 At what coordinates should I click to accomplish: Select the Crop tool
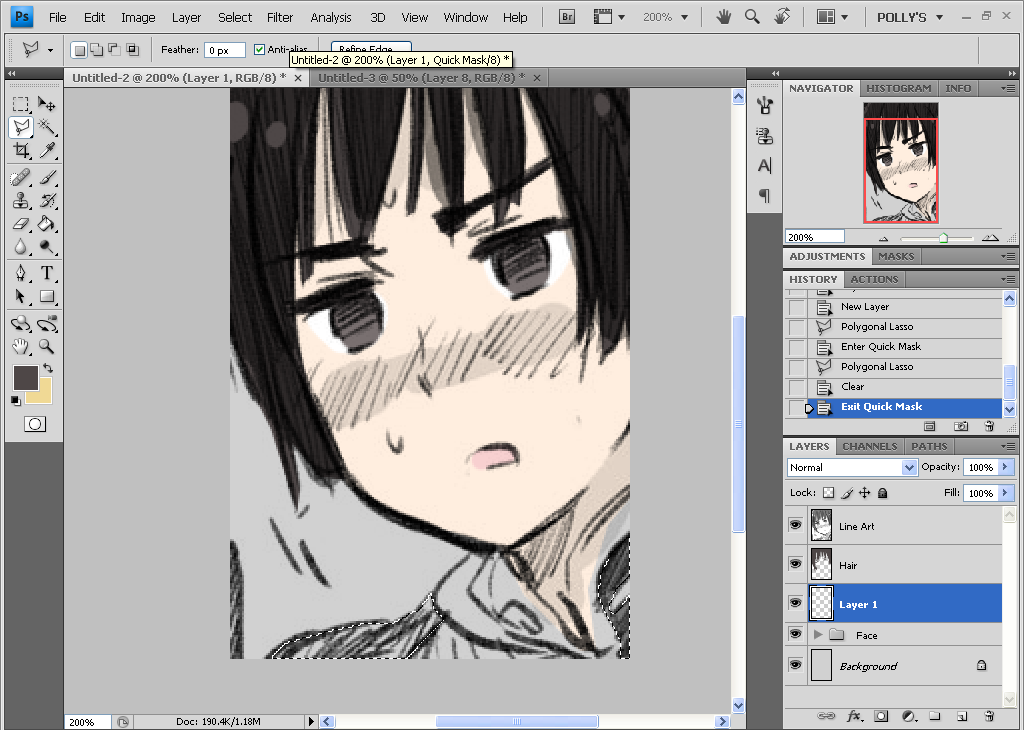tap(21, 151)
